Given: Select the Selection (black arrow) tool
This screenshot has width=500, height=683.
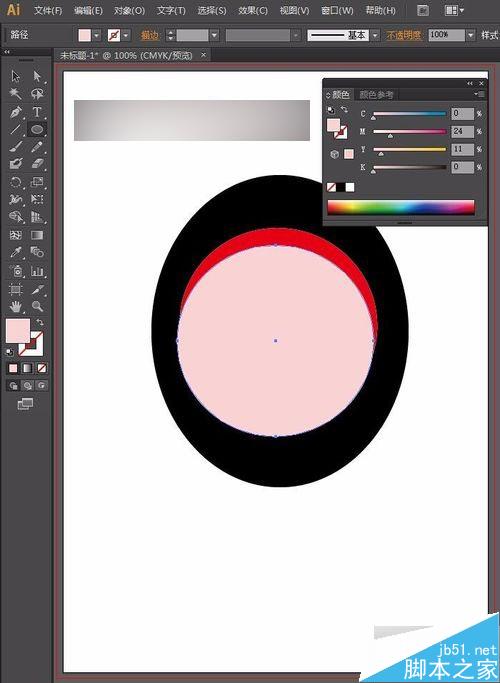Looking at the screenshot, I should pyautogui.click(x=16, y=77).
